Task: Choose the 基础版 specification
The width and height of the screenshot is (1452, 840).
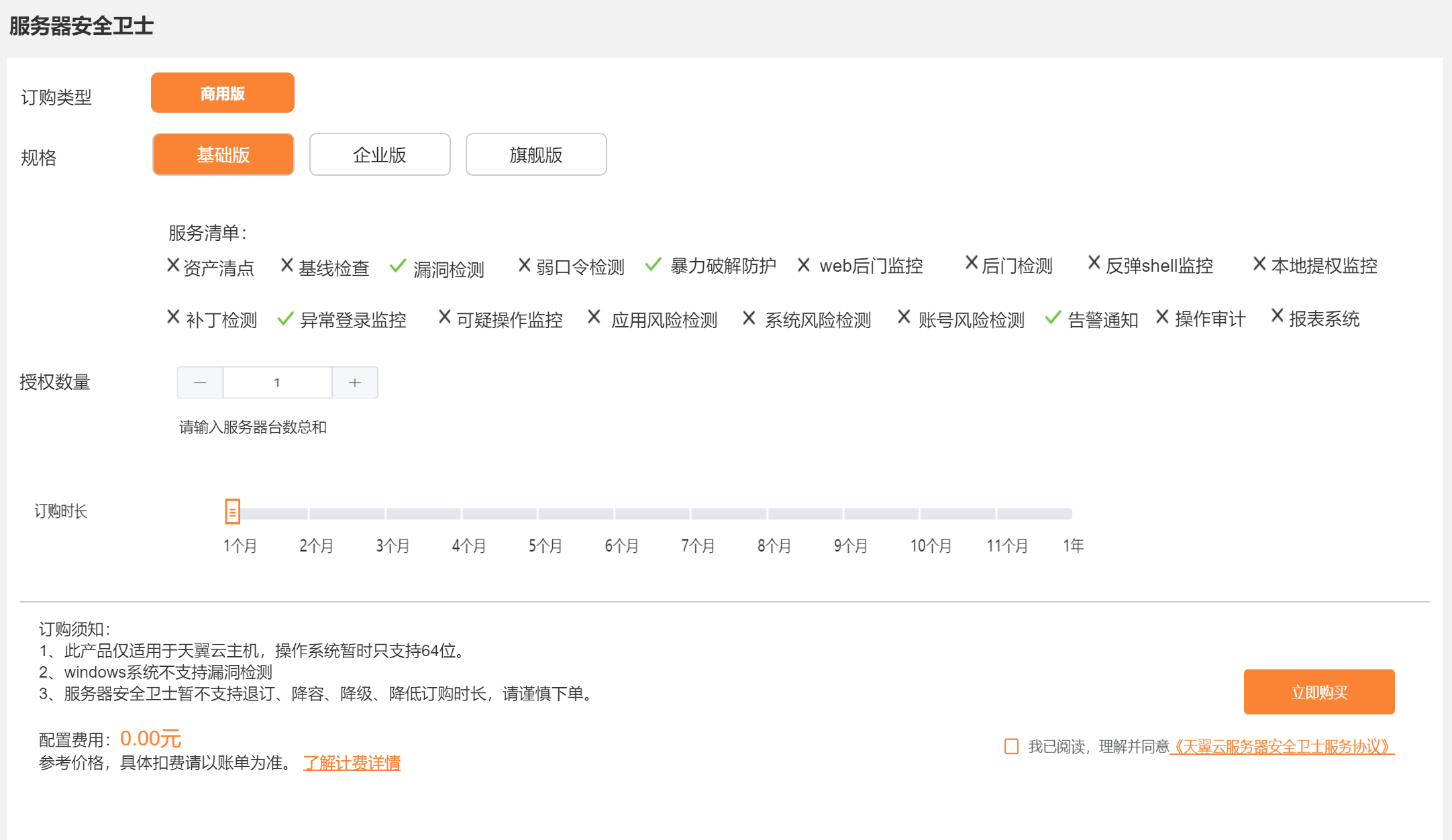Action: (223, 154)
